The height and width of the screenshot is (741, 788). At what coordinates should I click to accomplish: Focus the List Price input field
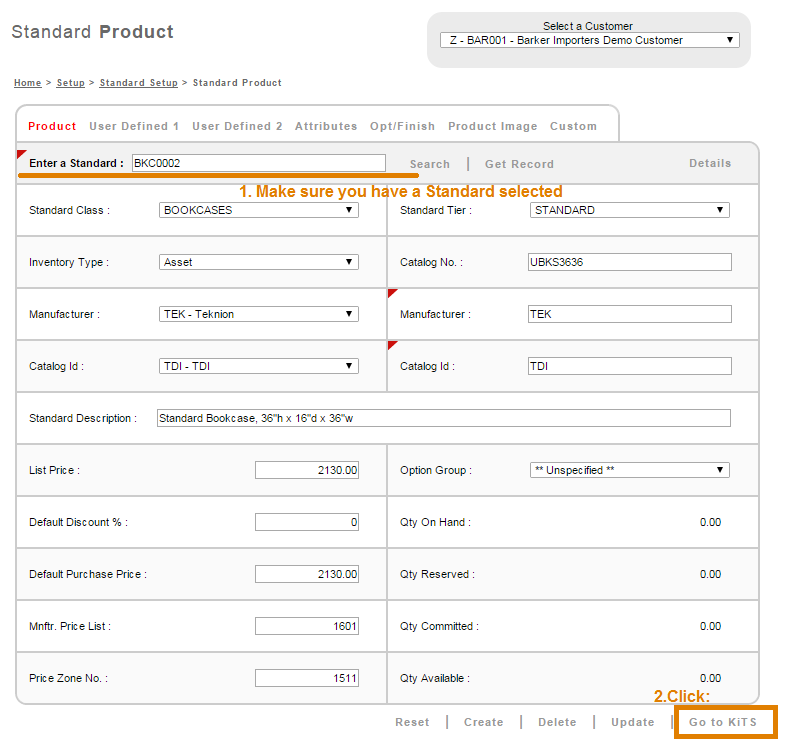(x=306, y=470)
